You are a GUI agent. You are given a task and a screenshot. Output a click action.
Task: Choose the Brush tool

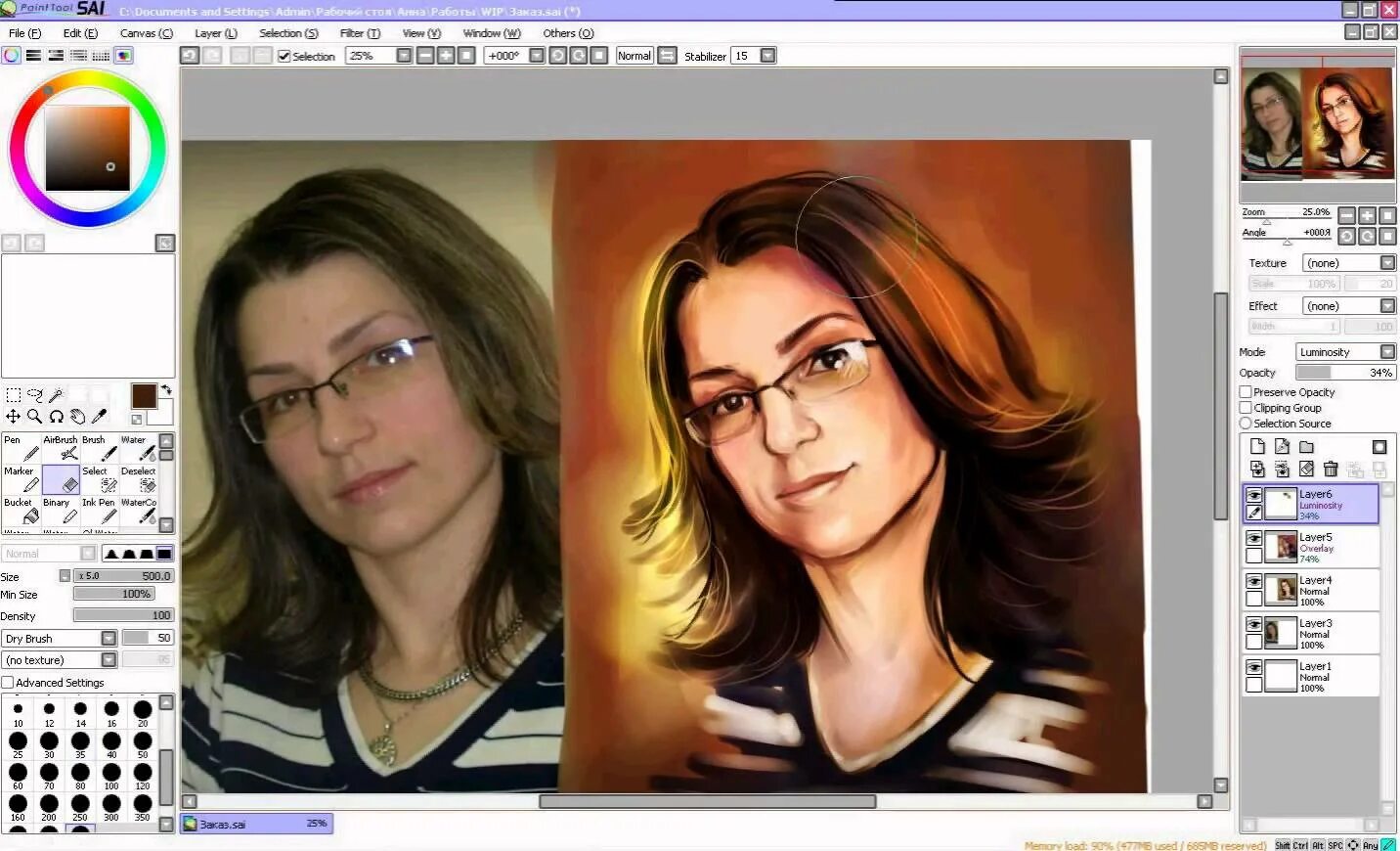click(100, 448)
